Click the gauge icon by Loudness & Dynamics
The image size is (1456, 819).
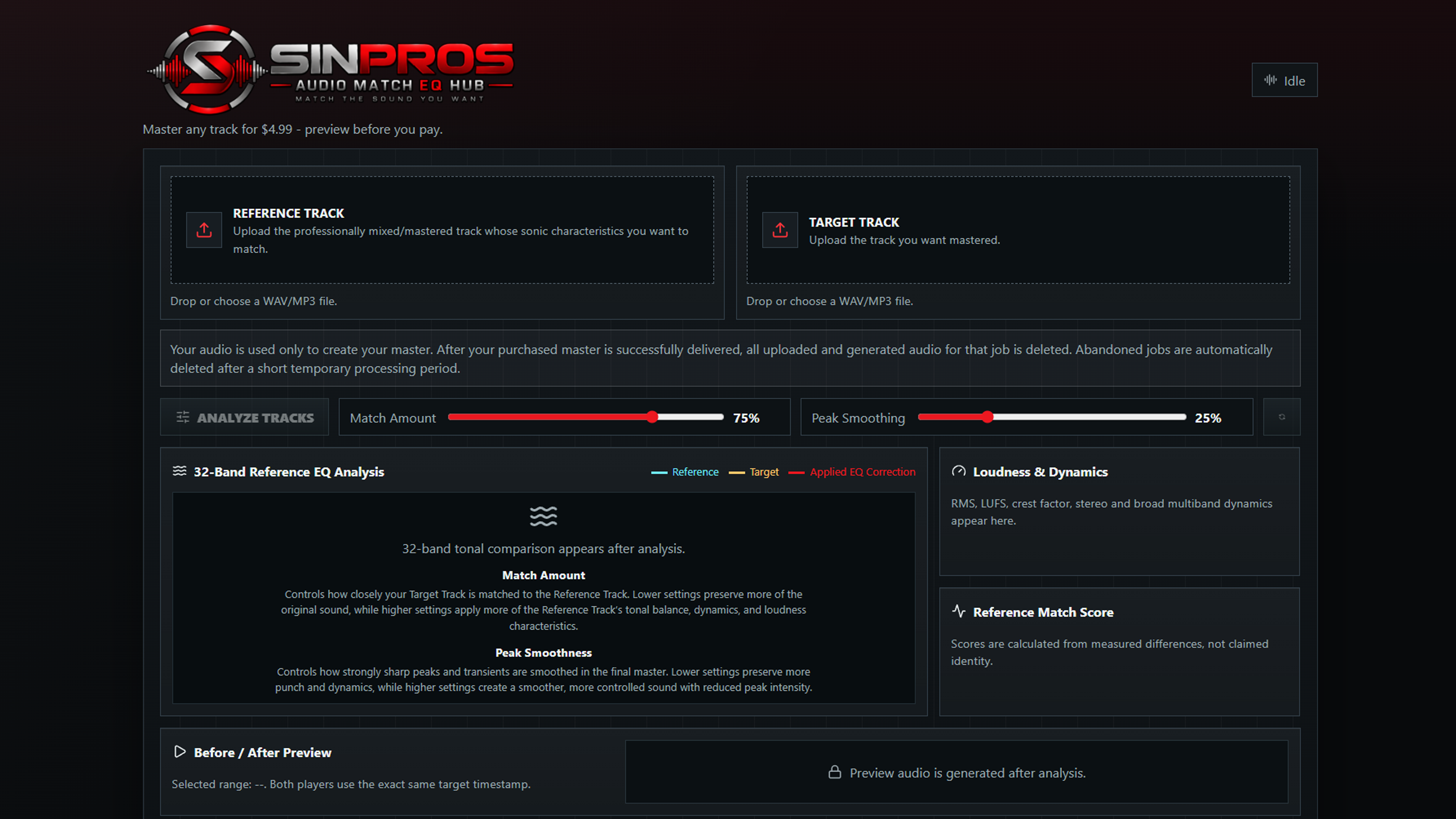(959, 471)
